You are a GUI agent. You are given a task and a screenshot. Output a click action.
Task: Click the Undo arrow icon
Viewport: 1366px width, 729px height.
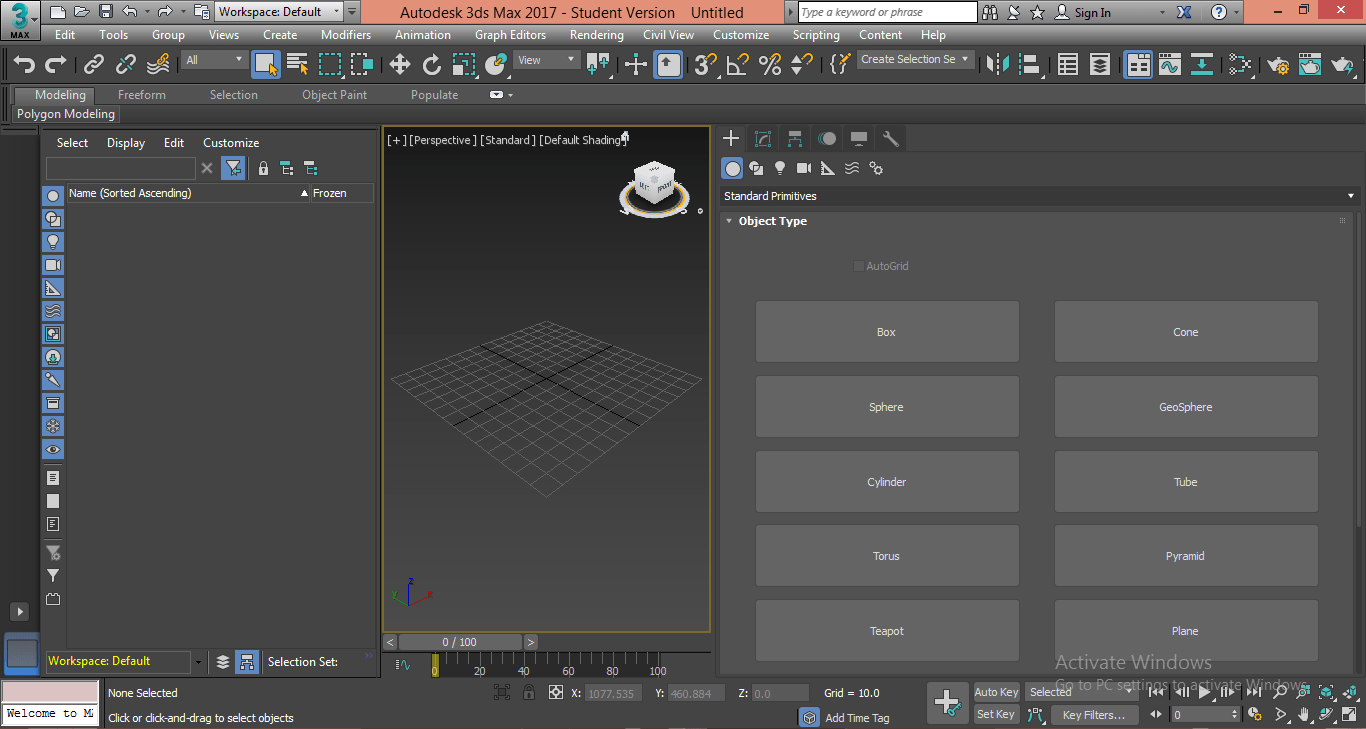(24, 65)
